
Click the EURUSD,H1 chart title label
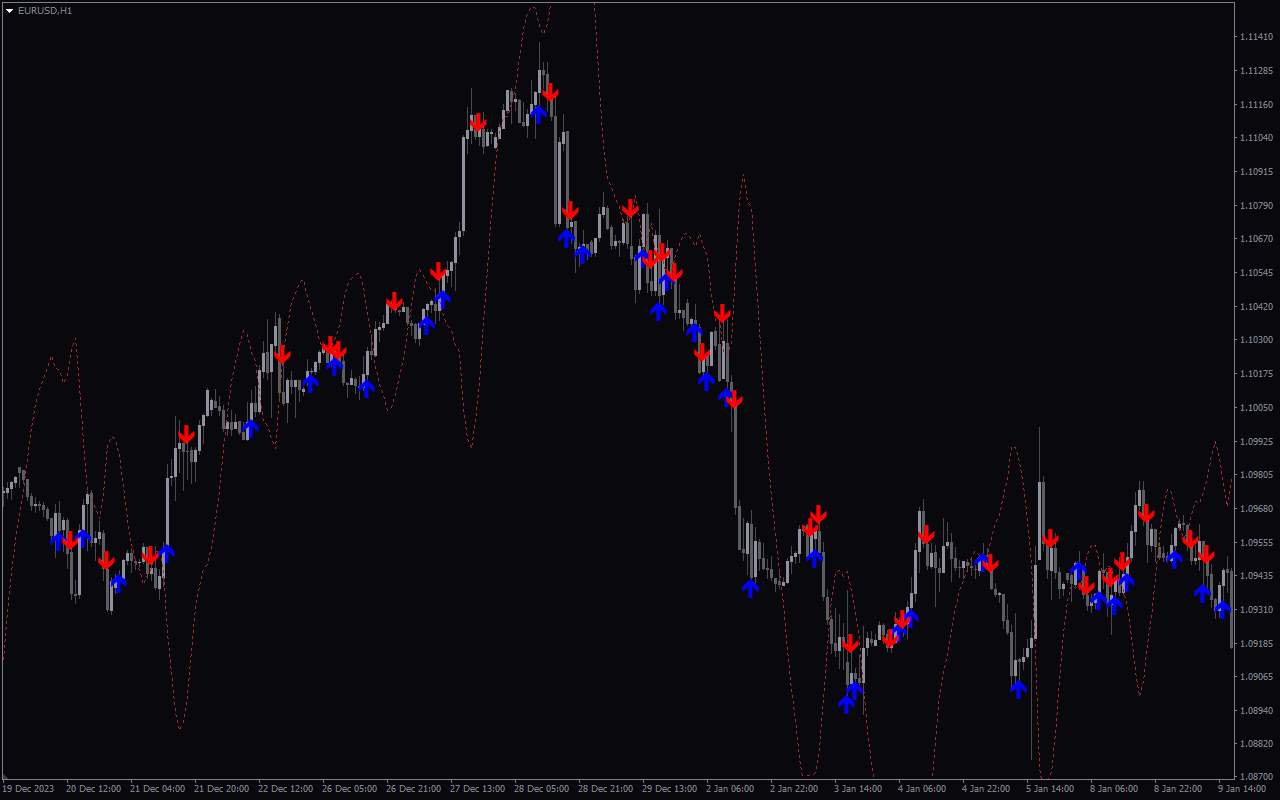(45, 10)
